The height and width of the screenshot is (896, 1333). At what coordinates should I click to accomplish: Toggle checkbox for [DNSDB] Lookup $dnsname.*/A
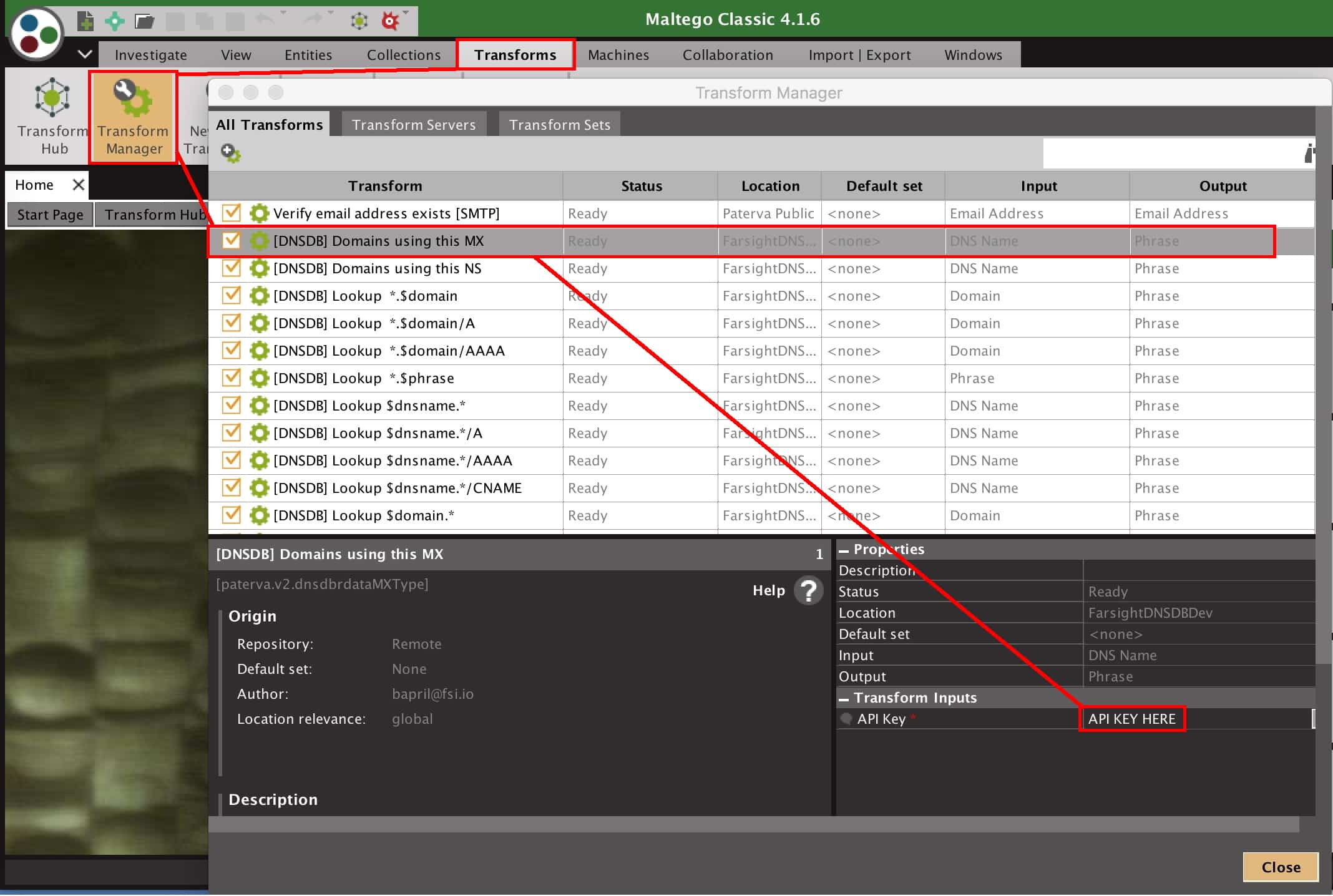[x=231, y=432]
